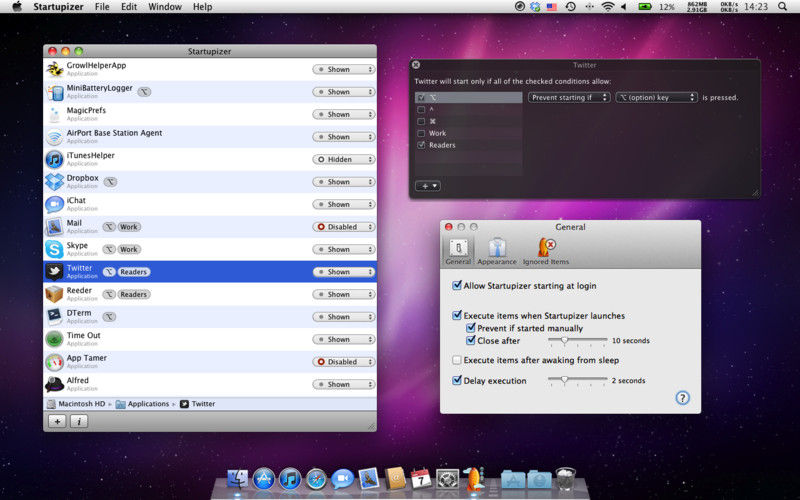The image size is (800, 500).
Task: Open the (option) key dropdown
Action: pyautogui.click(x=657, y=97)
